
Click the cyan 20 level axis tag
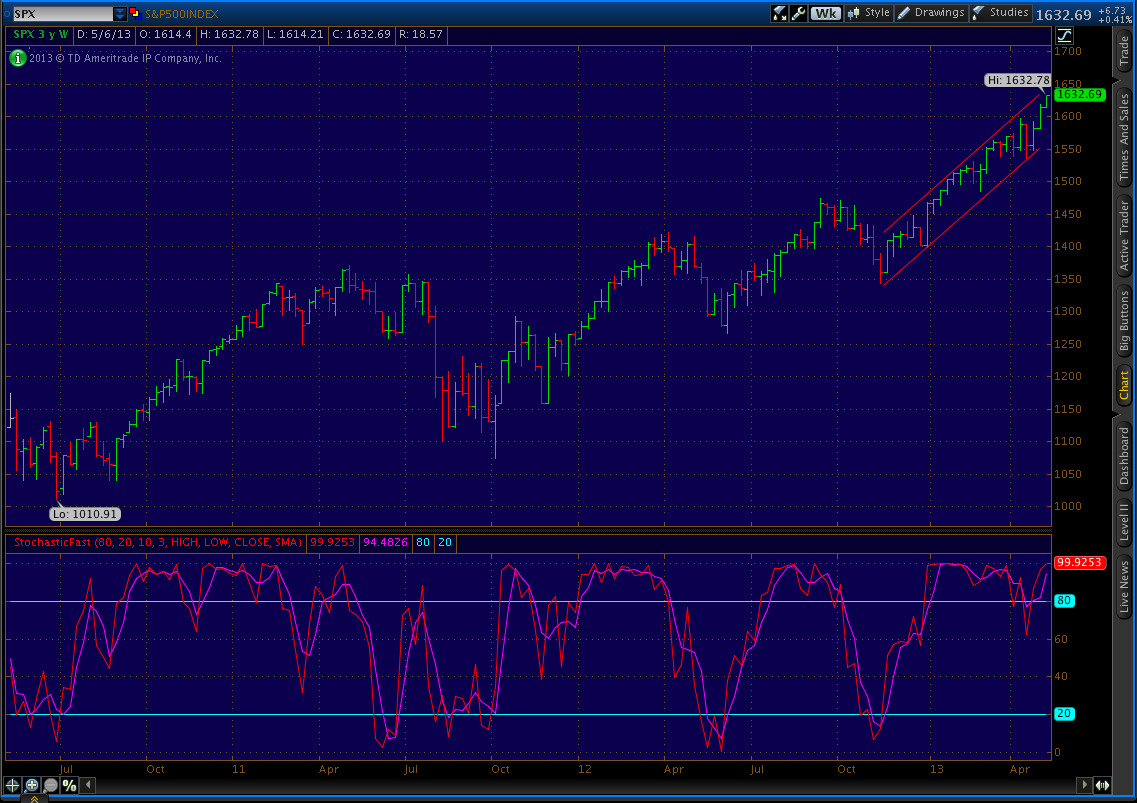pos(1064,714)
